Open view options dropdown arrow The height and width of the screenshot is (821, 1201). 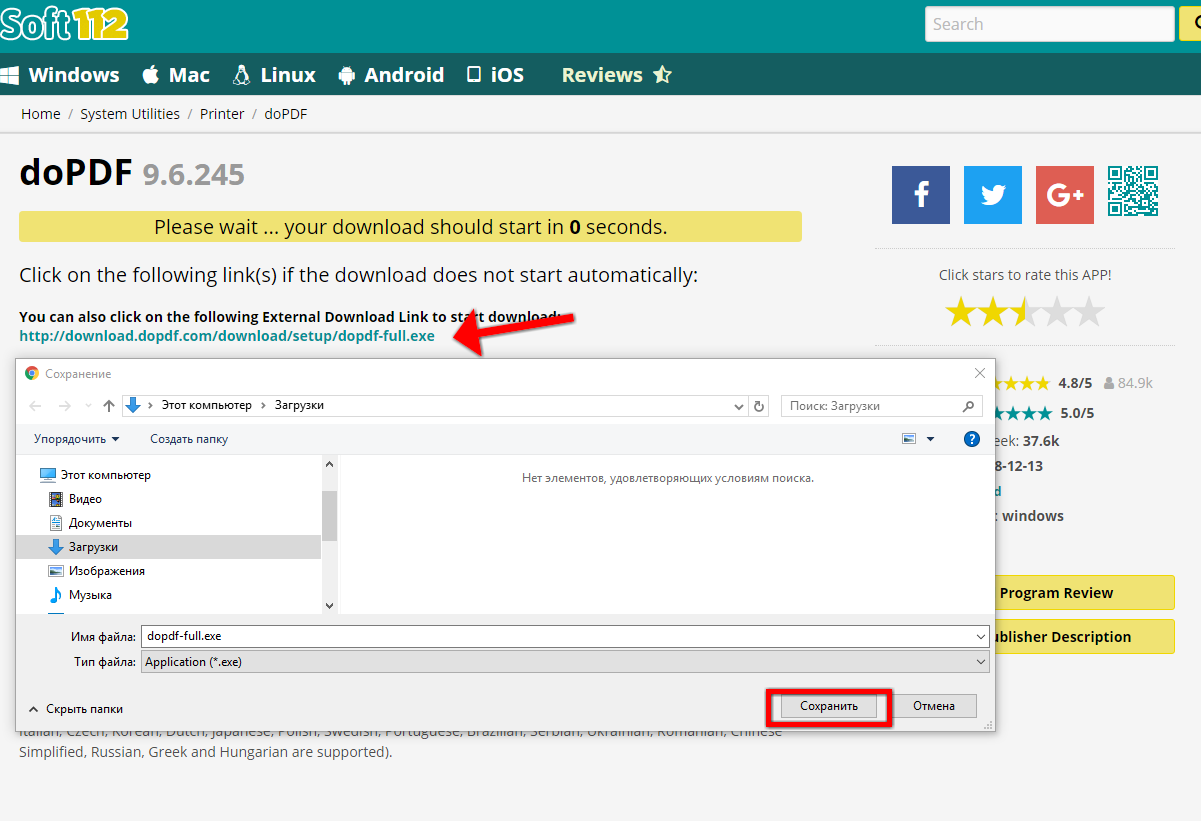[931, 439]
